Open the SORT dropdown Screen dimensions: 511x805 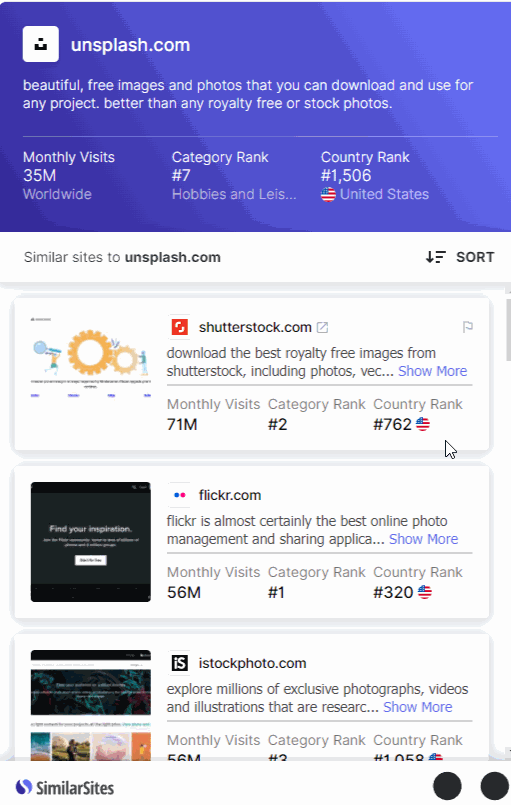(460, 257)
